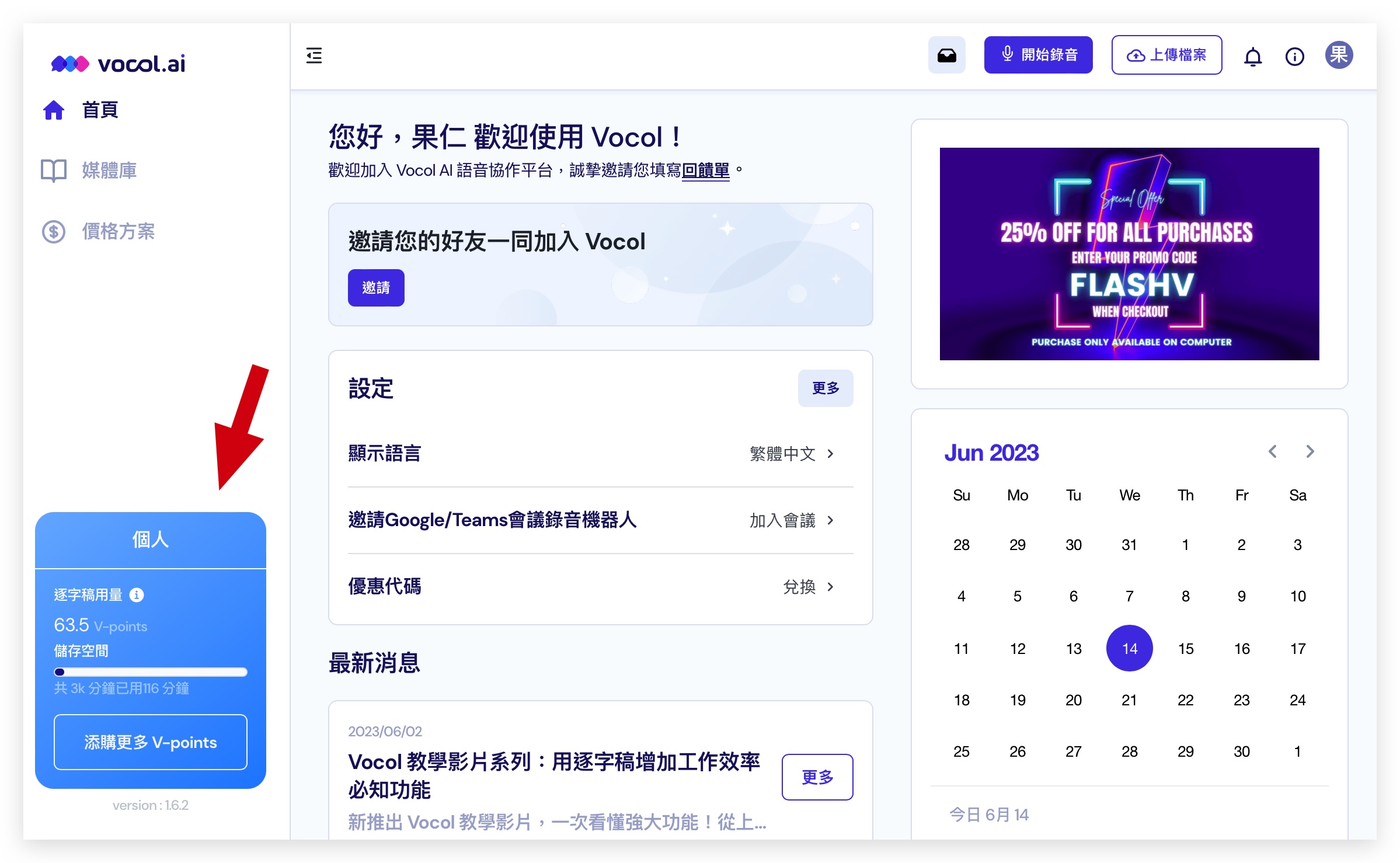Screen dimensions: 1400x863
Task: Open the info circle icon
Action: click(1294, 56)
